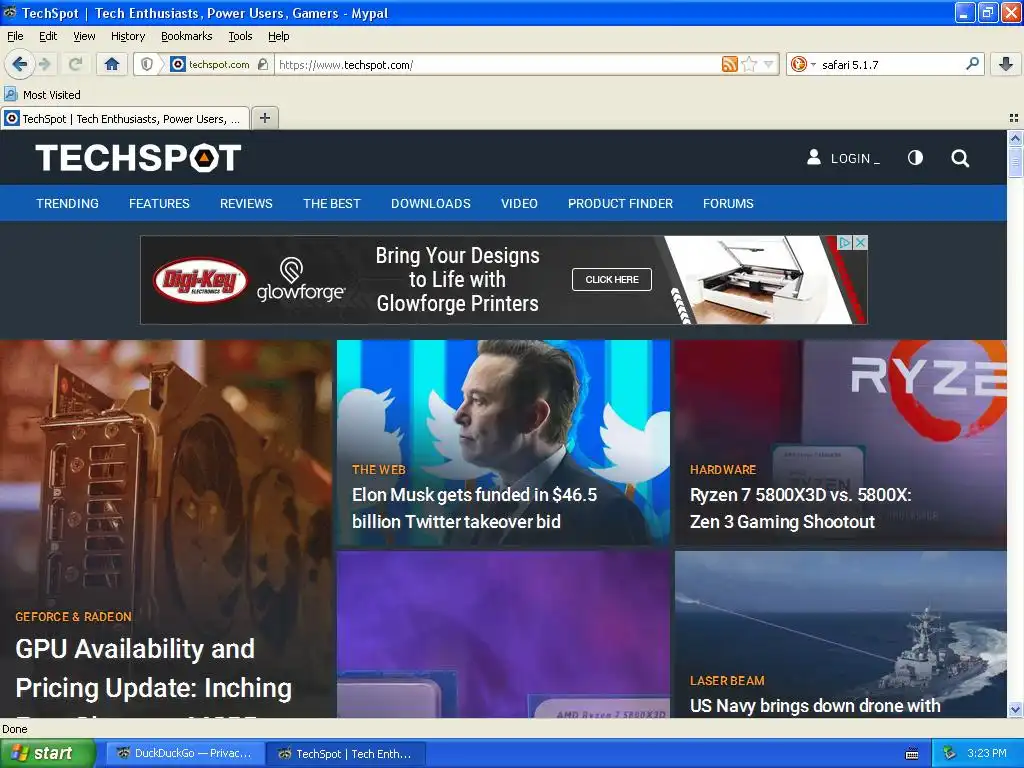This screenshot has height=768, width=1024.
Task: Open the FEATURES nav link
Action: click(159, 204)
